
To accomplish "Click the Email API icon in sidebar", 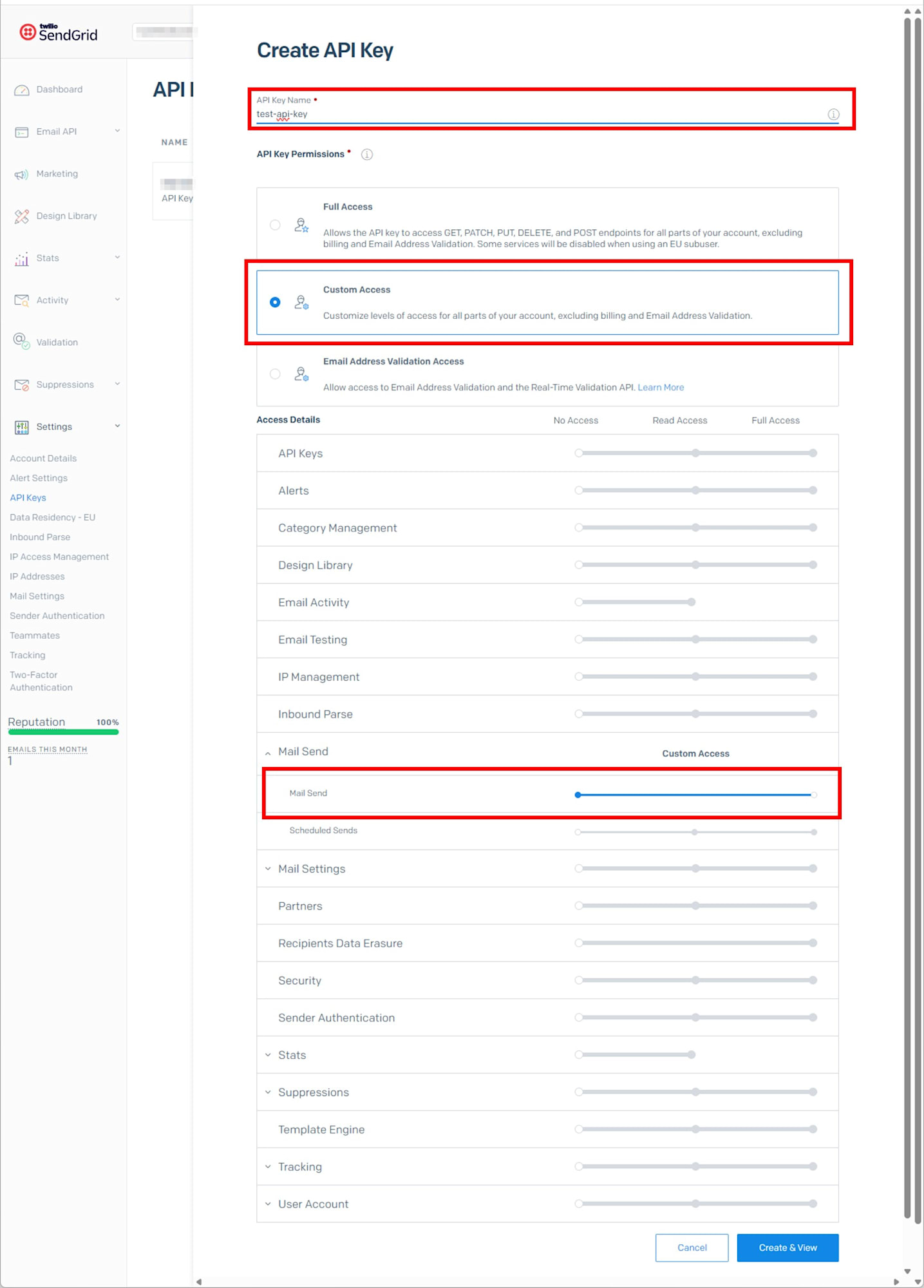I will [x=21, y=132].
